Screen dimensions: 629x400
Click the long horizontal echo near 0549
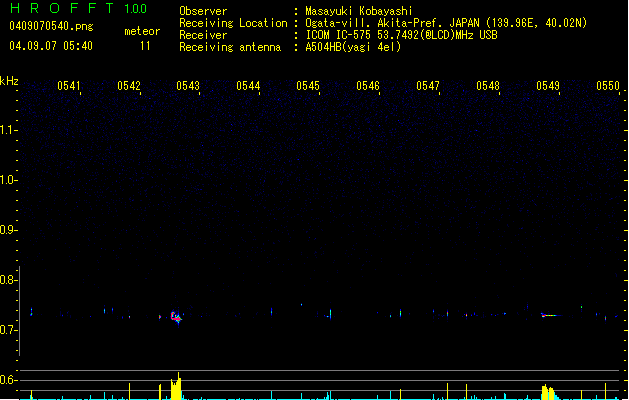(x=551, y=315)
